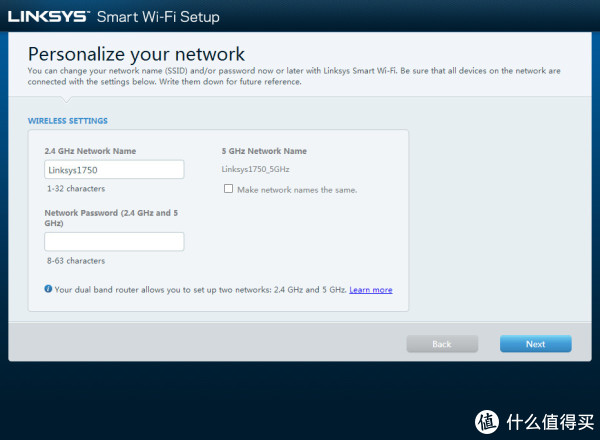Click the WIRELESS SETTINGS heading
Viewport: 600px width, 440px height.
68,121
